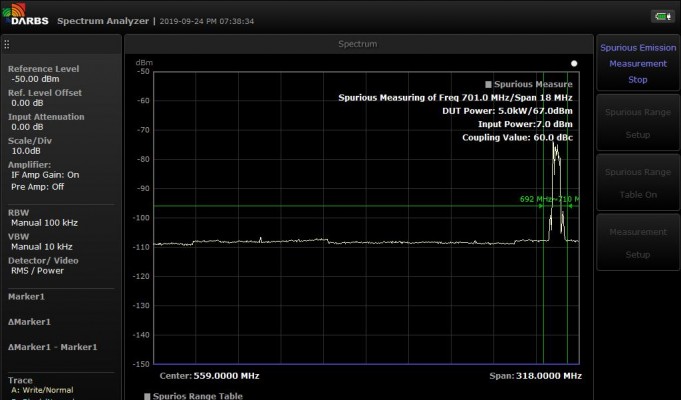
Task: Select the Scale/Div 10.0dB setting
Action: tap(30, 146)
